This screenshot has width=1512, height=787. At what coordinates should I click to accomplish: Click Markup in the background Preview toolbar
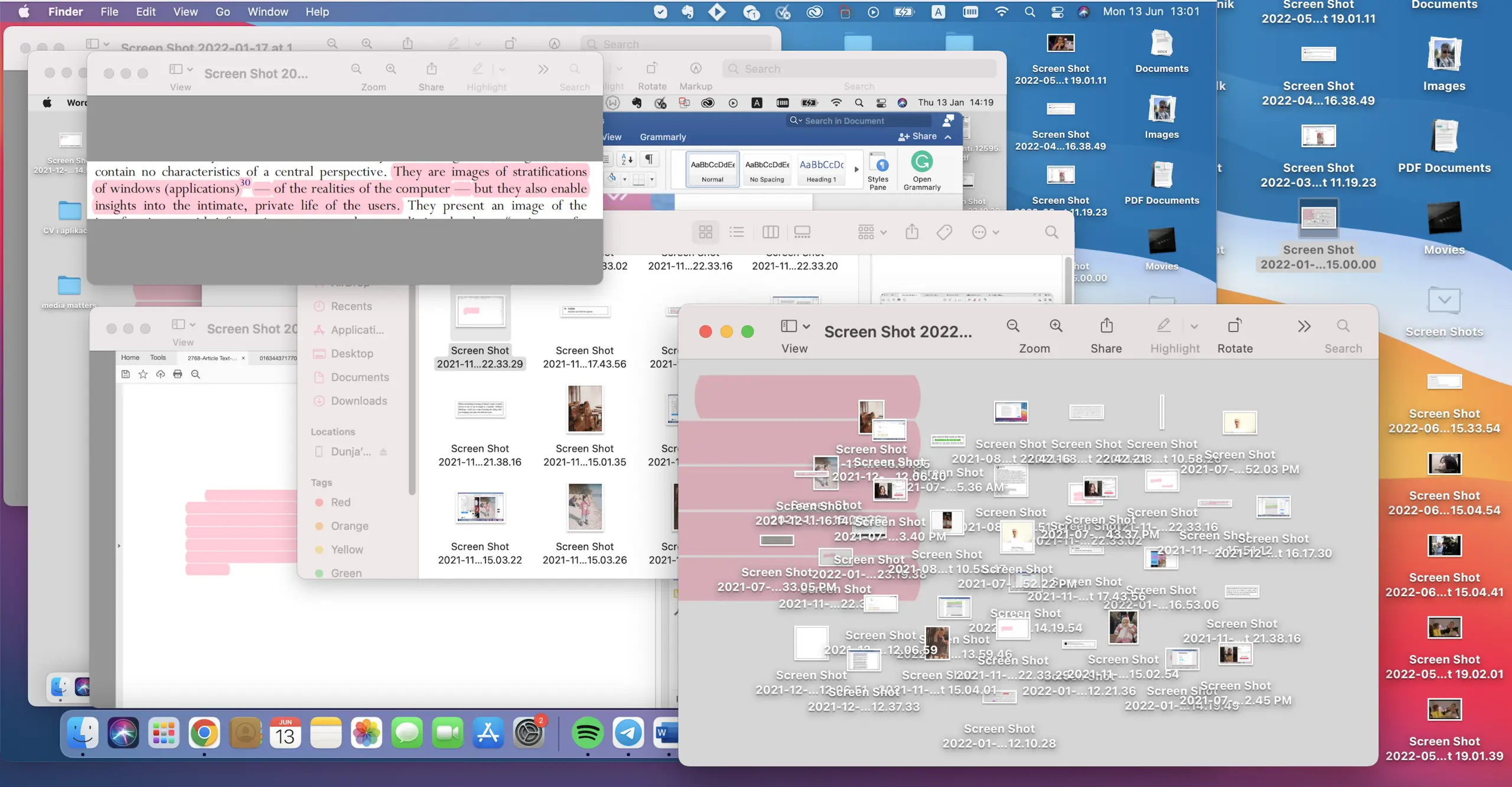pyautogui.click(x=696, y=69)
